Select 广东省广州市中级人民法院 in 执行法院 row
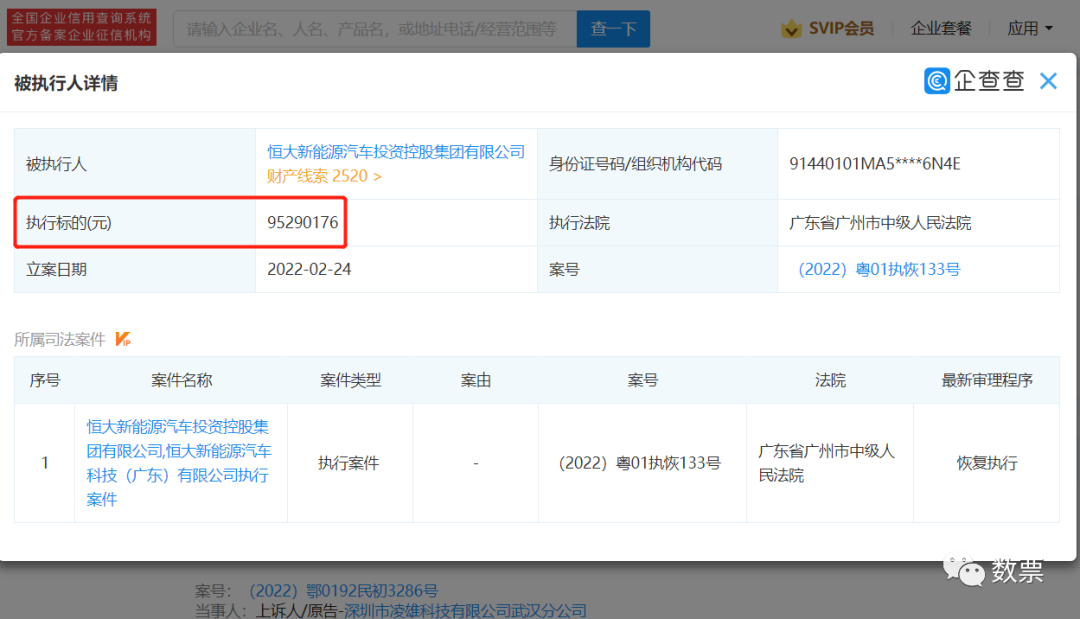 tap(880, 222)
